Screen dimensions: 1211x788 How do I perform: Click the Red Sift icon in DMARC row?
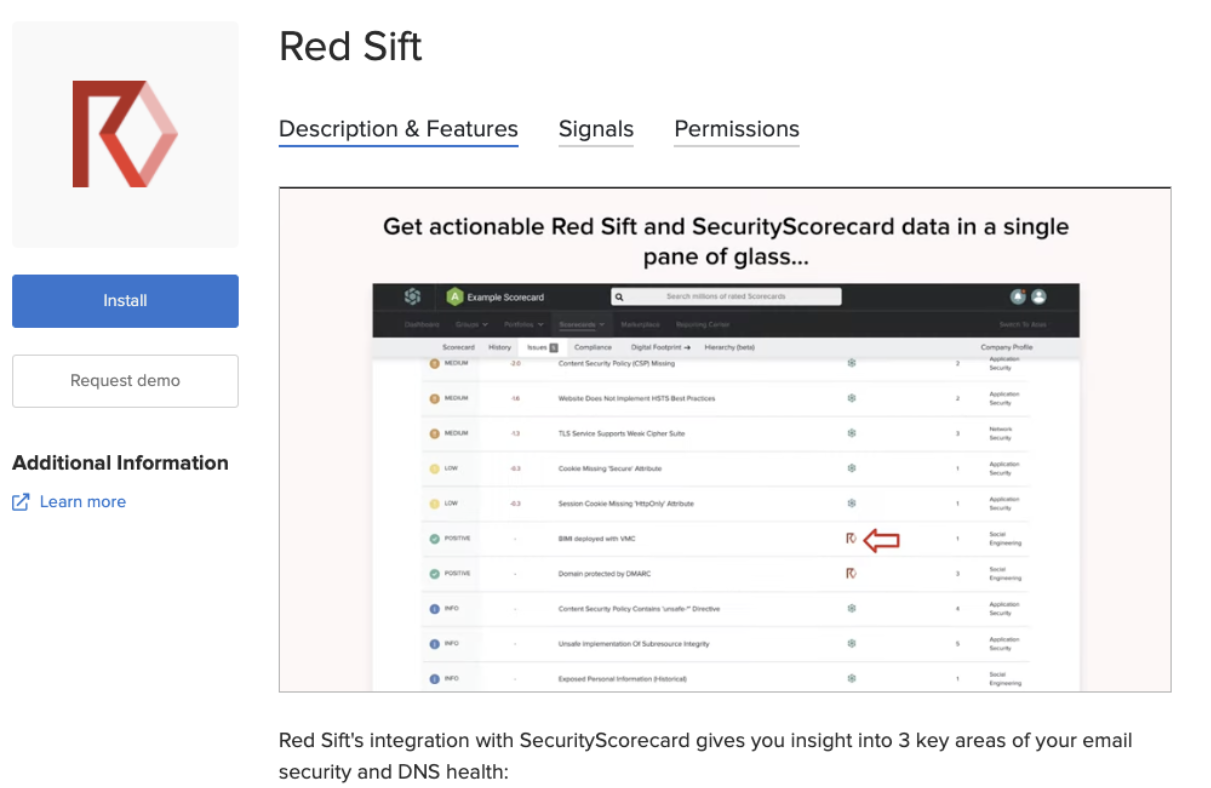pos(851,573)
